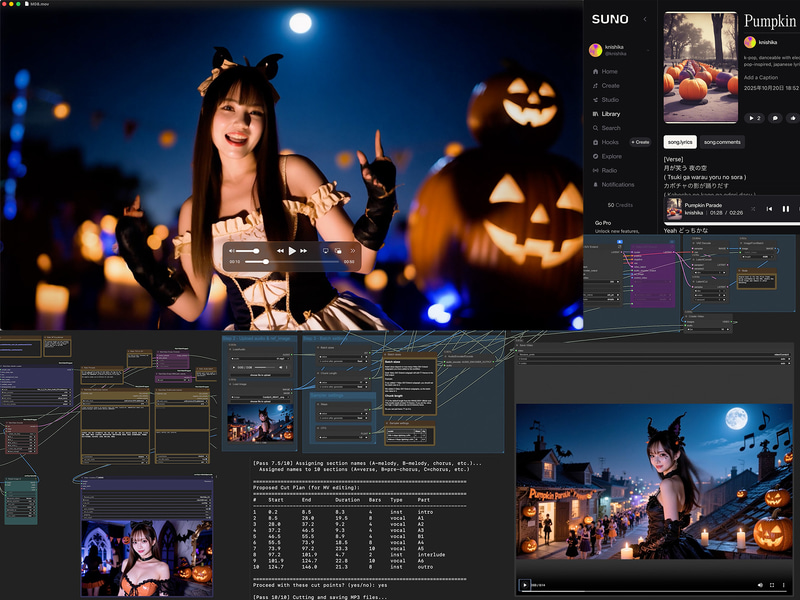Screen dimensions: 800x600
Task: Enable picture-in-picture in the video player
Action: click(x=338, y=250)
